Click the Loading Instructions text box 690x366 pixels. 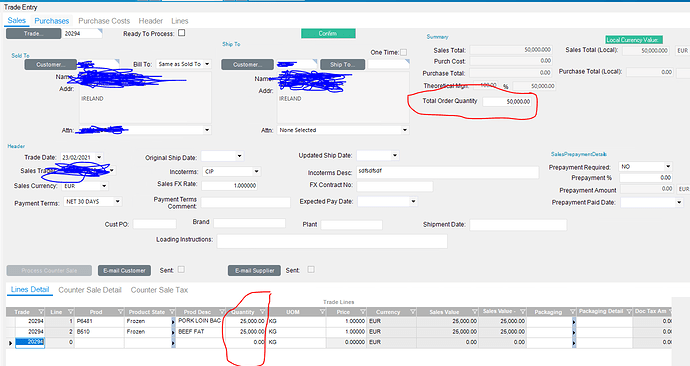332,241
